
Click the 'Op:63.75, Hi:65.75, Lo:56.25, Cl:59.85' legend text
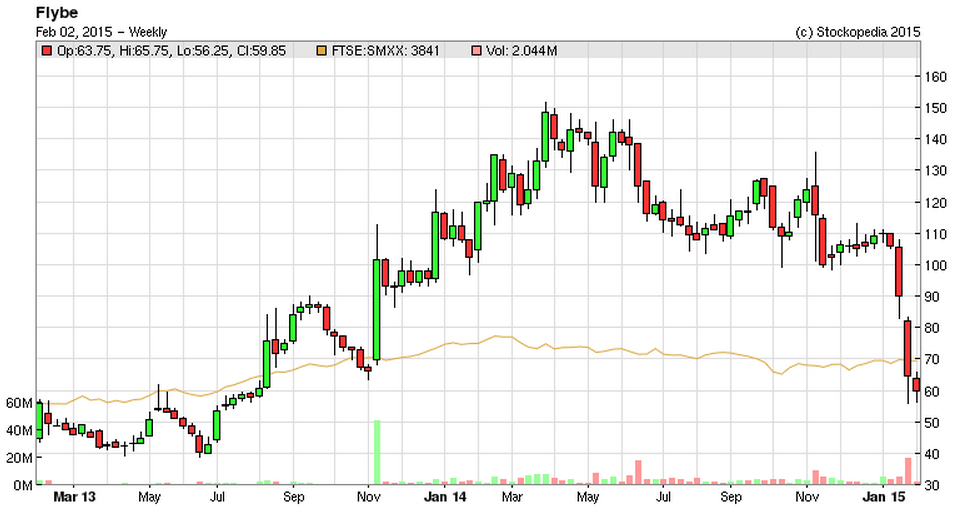(171, 51)
